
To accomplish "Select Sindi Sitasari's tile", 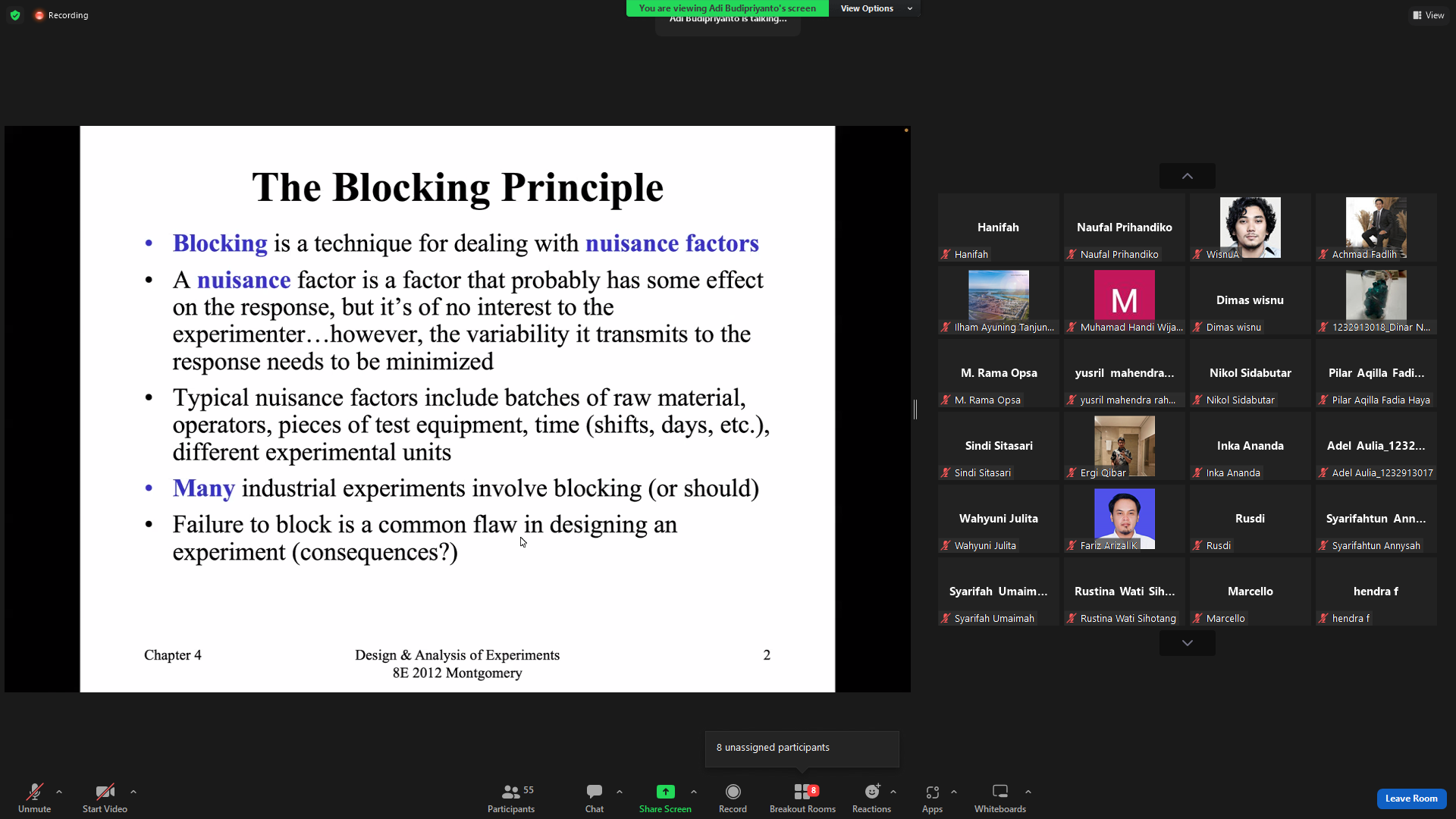I will [x=999, y=446].
